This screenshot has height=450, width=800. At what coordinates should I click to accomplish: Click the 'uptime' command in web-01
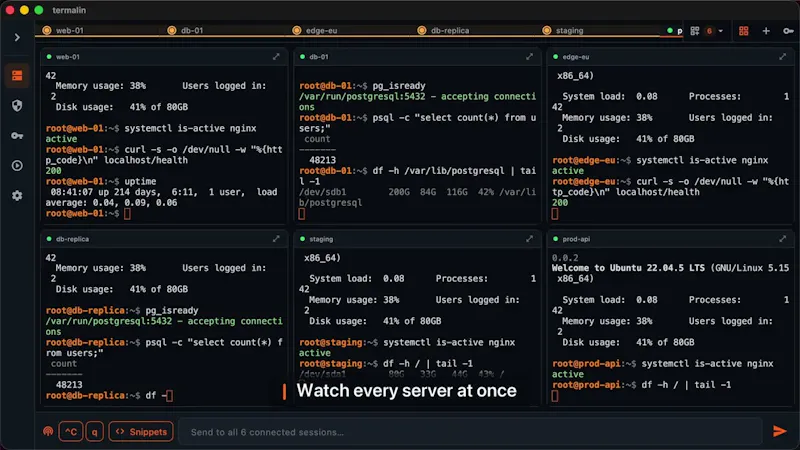coord(140,182)
